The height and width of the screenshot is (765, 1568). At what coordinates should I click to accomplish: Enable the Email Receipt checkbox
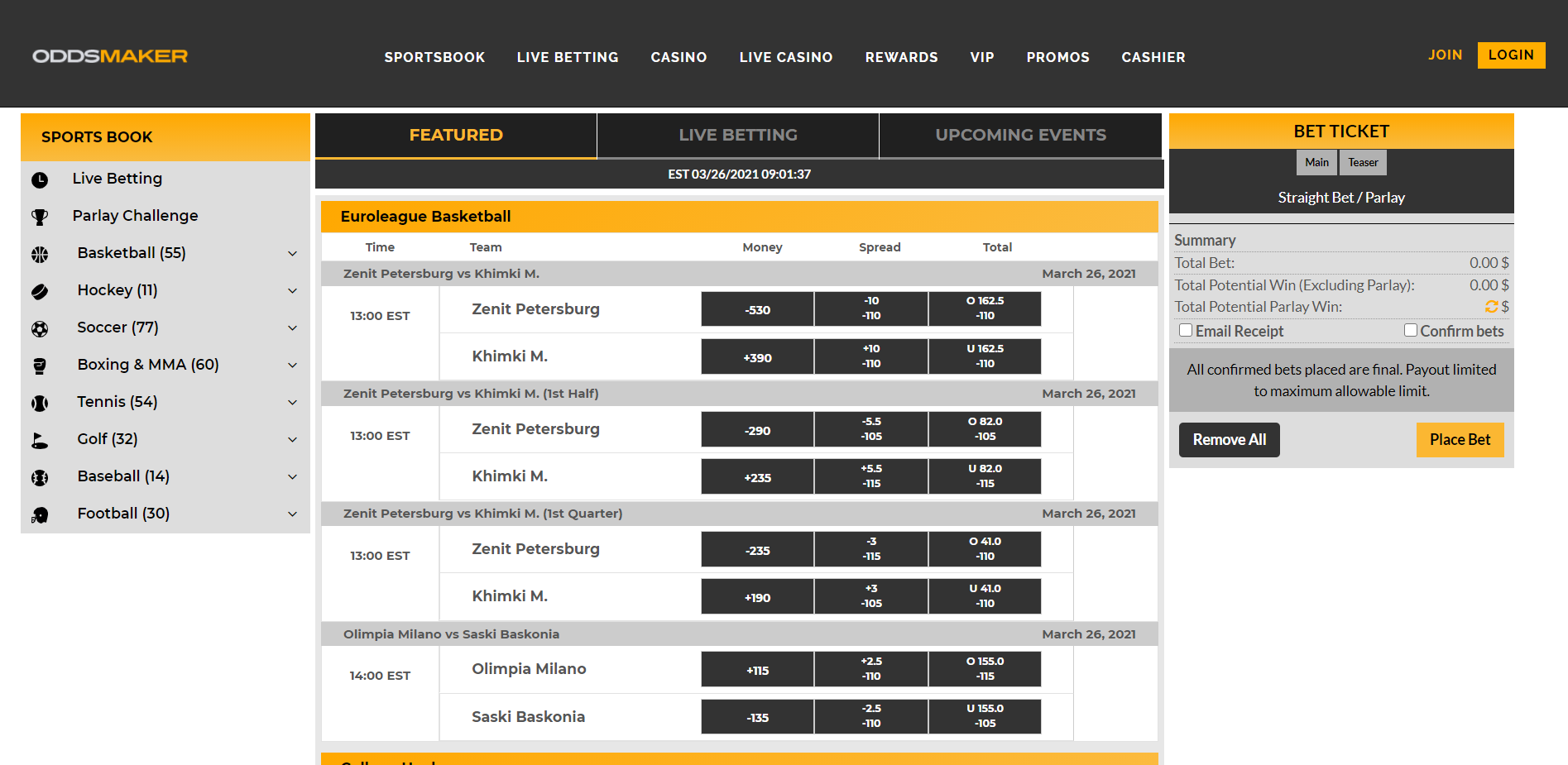coord(1186,331)
